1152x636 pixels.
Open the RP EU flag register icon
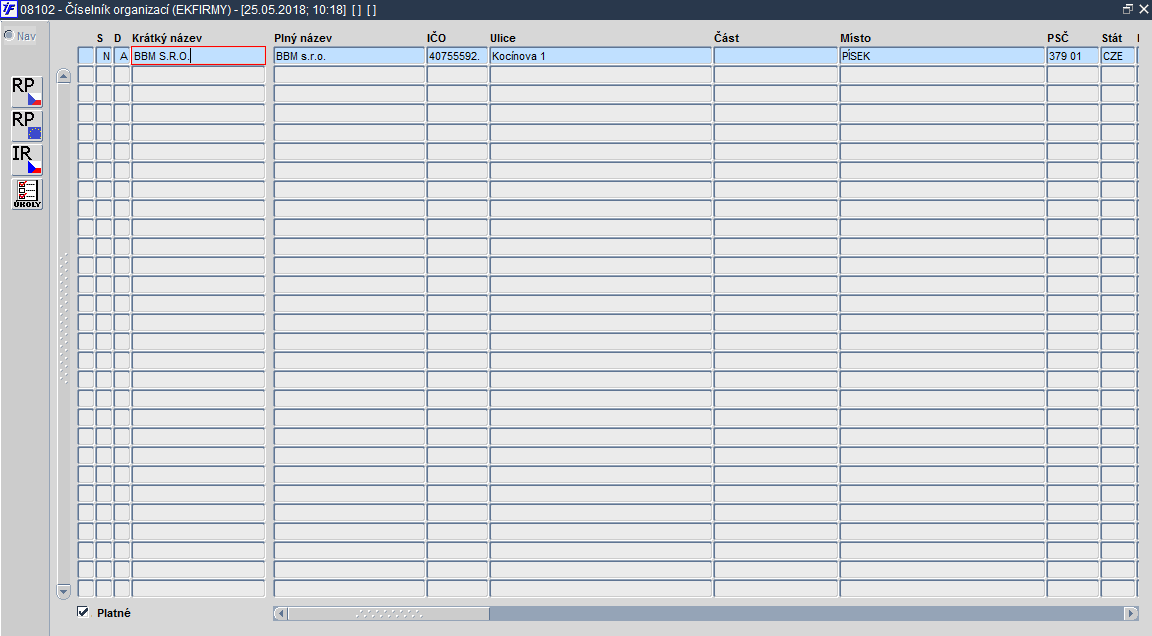pyautogui.click(x=26, y=126)
